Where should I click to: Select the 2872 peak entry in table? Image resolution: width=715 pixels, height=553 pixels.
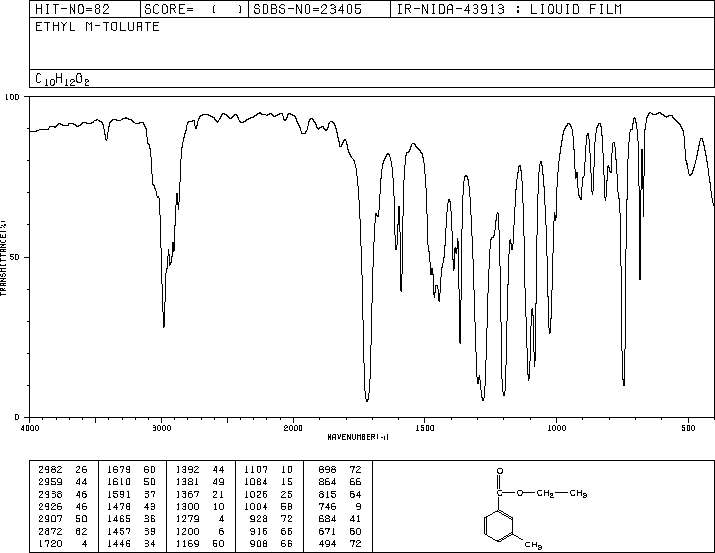tap(51, 531)
